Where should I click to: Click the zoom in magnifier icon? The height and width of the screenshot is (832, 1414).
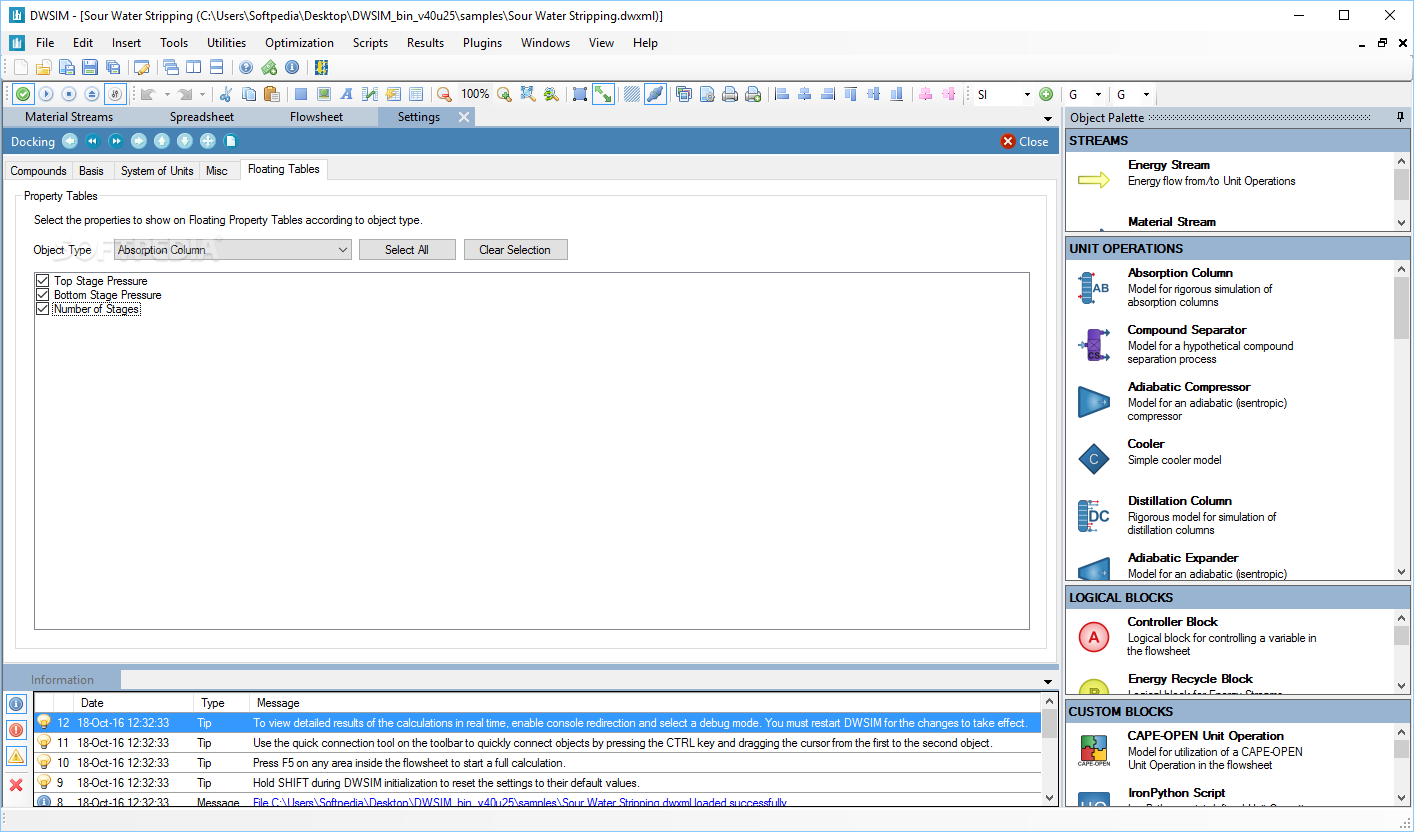[x=504, y=94]
